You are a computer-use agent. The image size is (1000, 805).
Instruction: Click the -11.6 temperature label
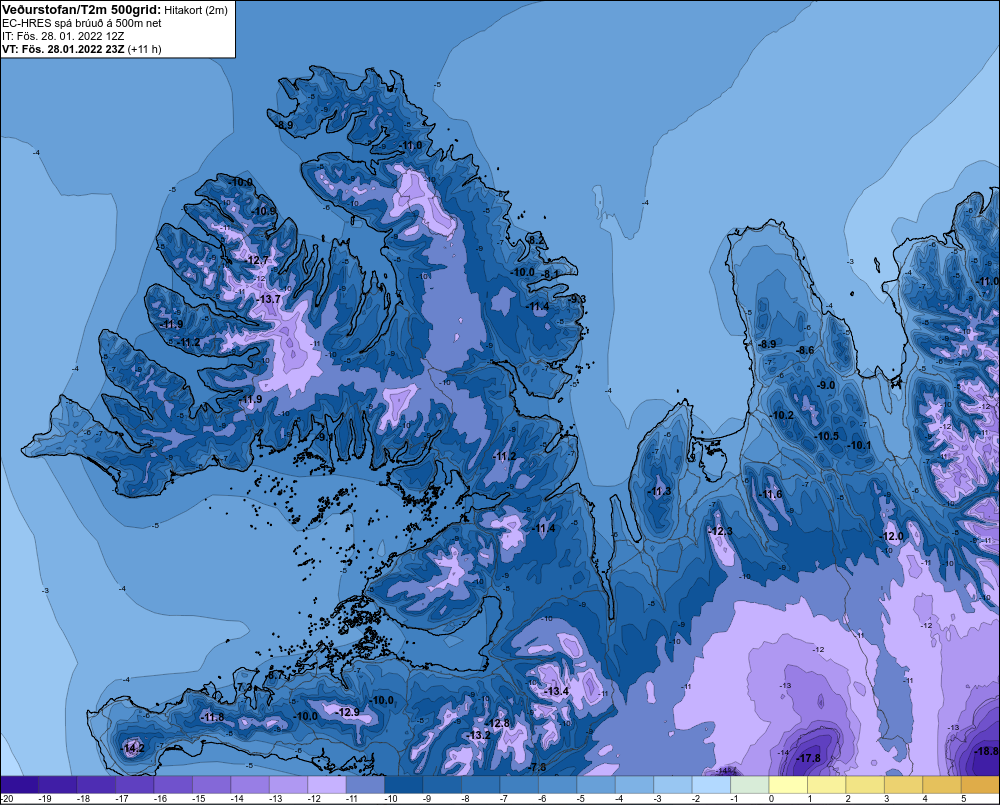pyautogui.click(x=770, y=494)
